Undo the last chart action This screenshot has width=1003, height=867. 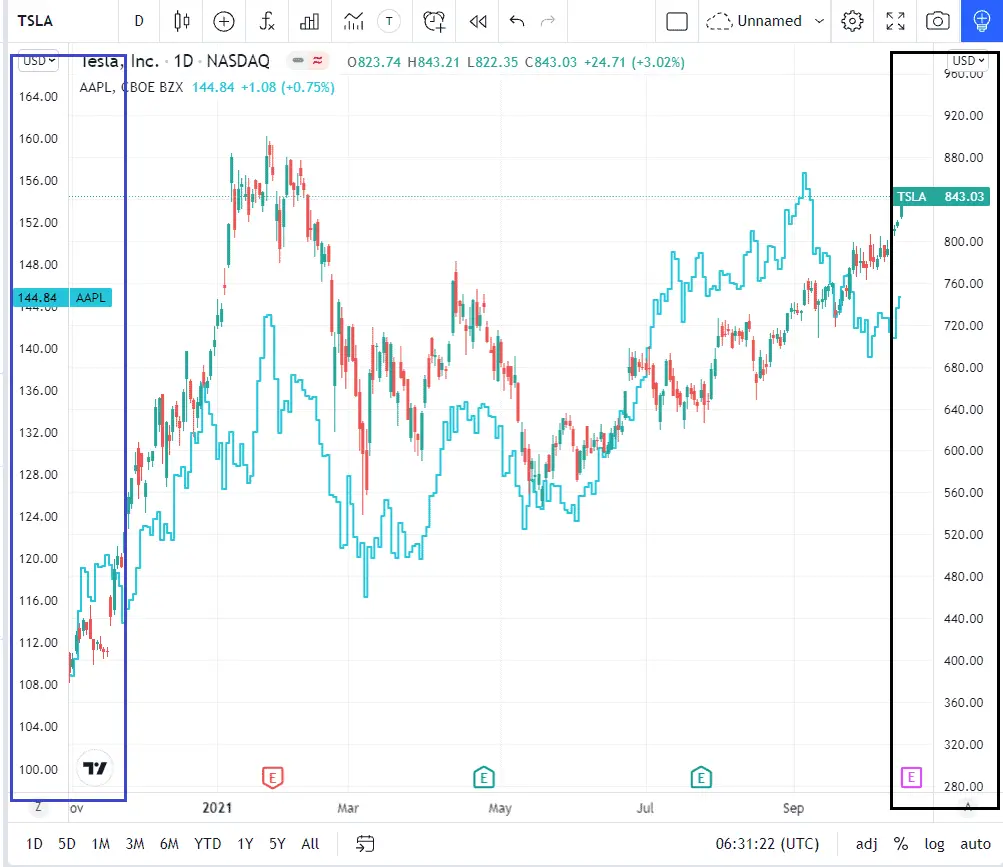point(517,21)
